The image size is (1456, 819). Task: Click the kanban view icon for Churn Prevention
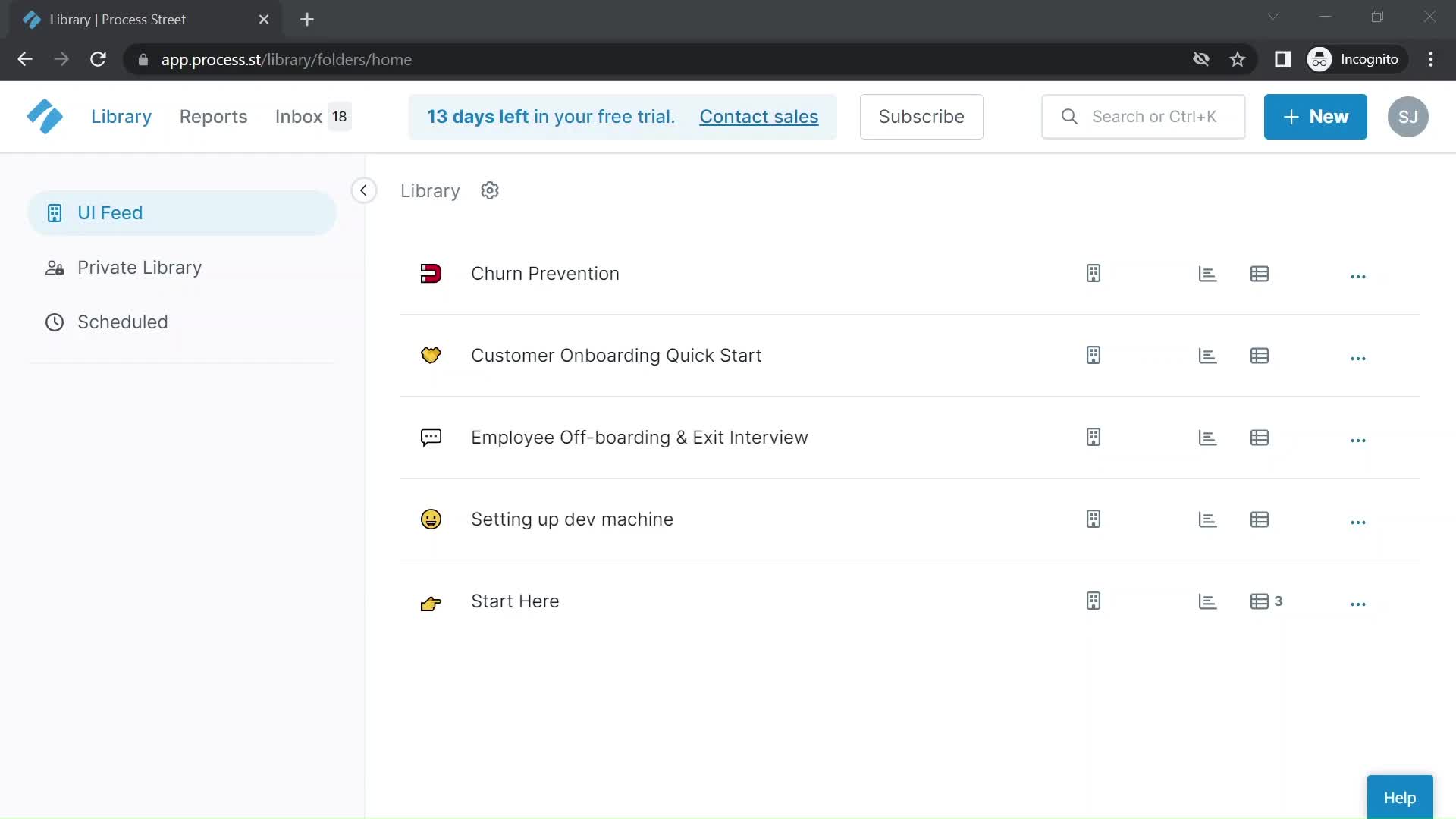[x=1093, y=273]
